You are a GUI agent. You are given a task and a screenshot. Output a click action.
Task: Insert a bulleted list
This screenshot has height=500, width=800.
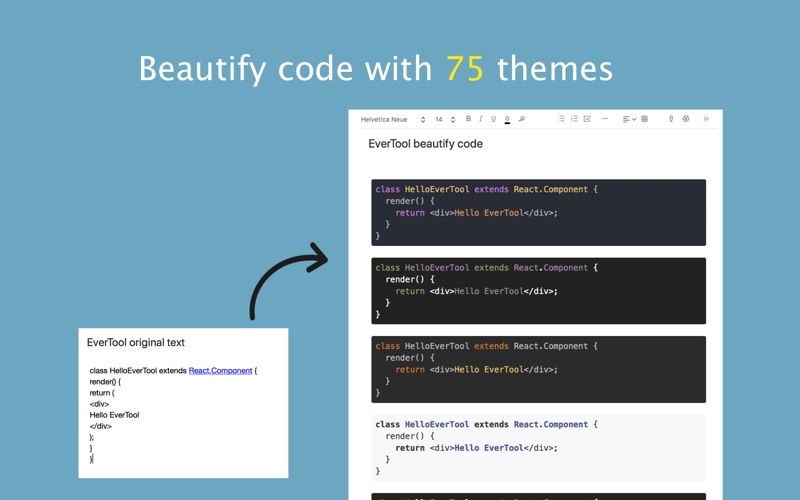[561, 119]
